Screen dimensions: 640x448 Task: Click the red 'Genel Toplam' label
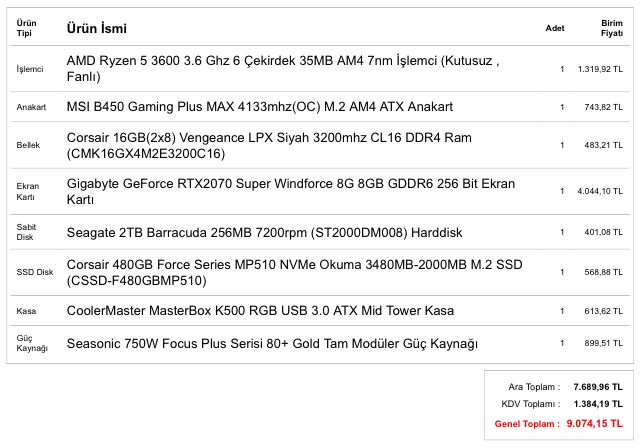(527, 424)
